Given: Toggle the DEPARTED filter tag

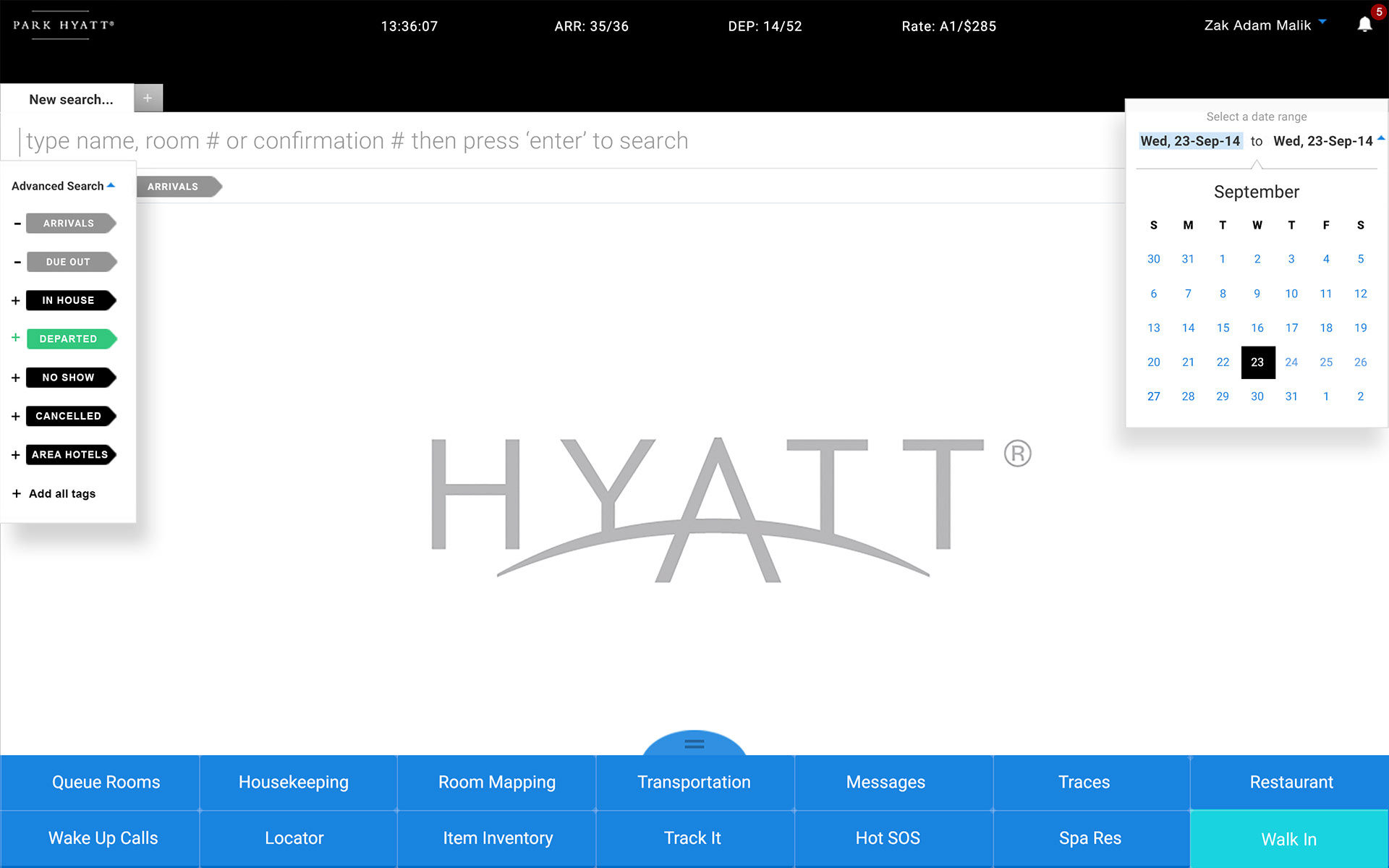Looking at the screenshot, I should pos(71,339).
